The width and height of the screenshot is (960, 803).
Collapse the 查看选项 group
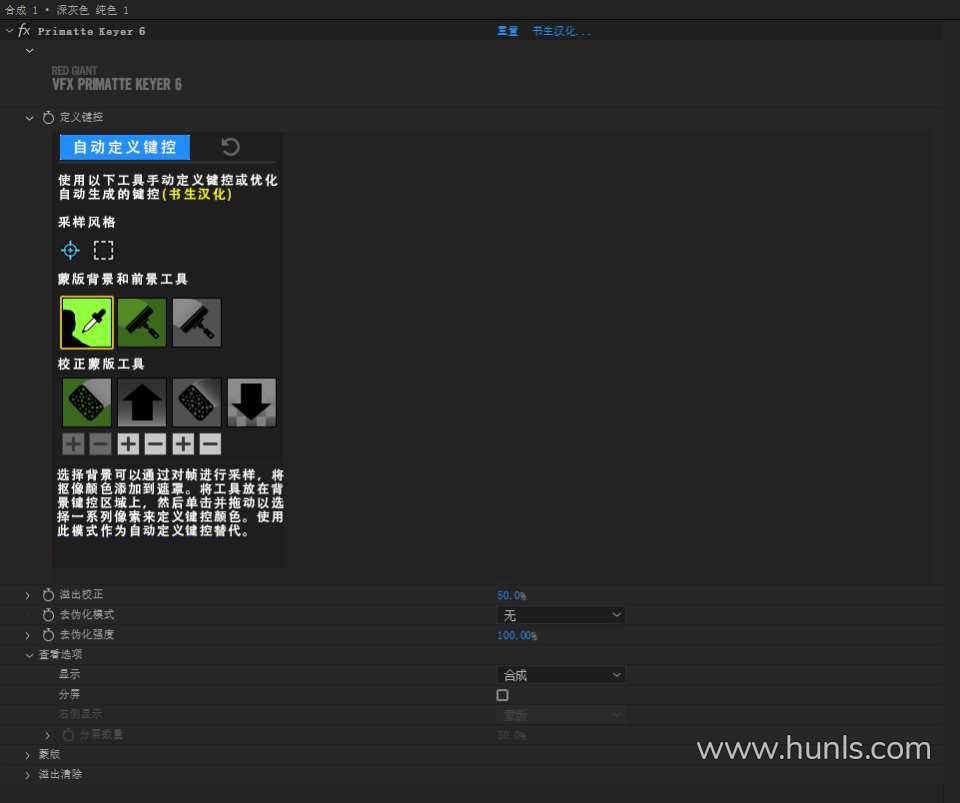(x=29, y=655)
